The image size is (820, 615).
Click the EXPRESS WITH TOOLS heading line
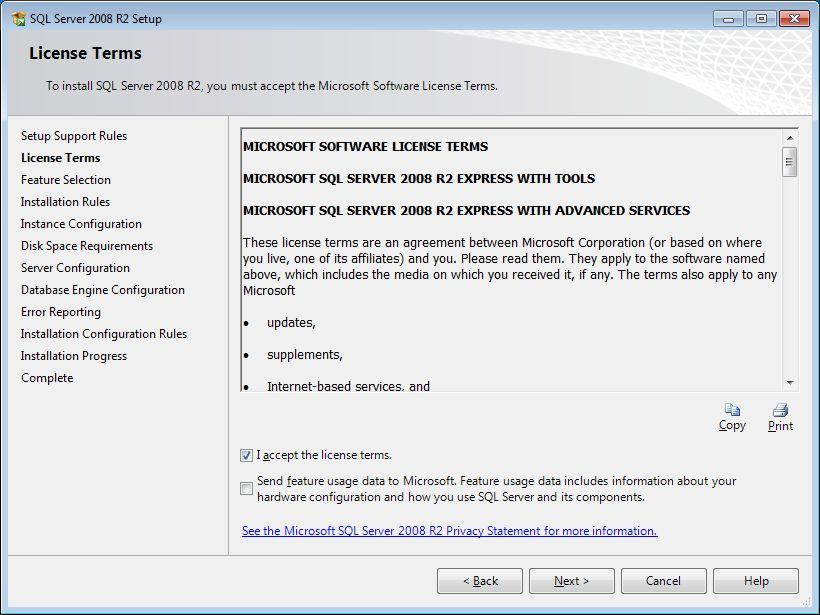pyautogui.click(x=419, y=178)
